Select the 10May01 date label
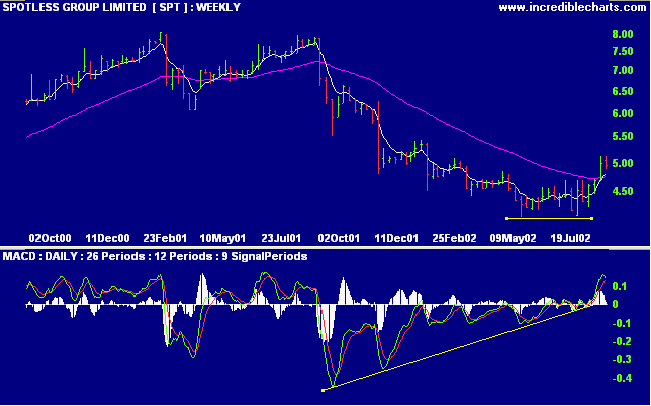 point(223,238)
